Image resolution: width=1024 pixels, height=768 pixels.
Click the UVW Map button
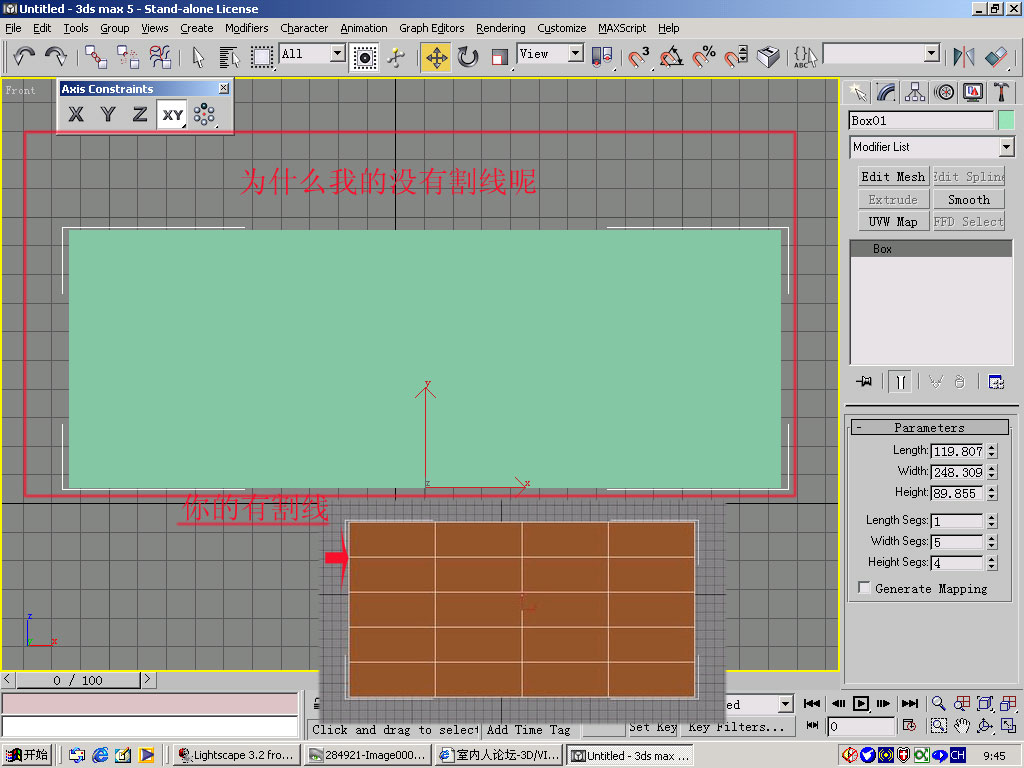[892, 222]
